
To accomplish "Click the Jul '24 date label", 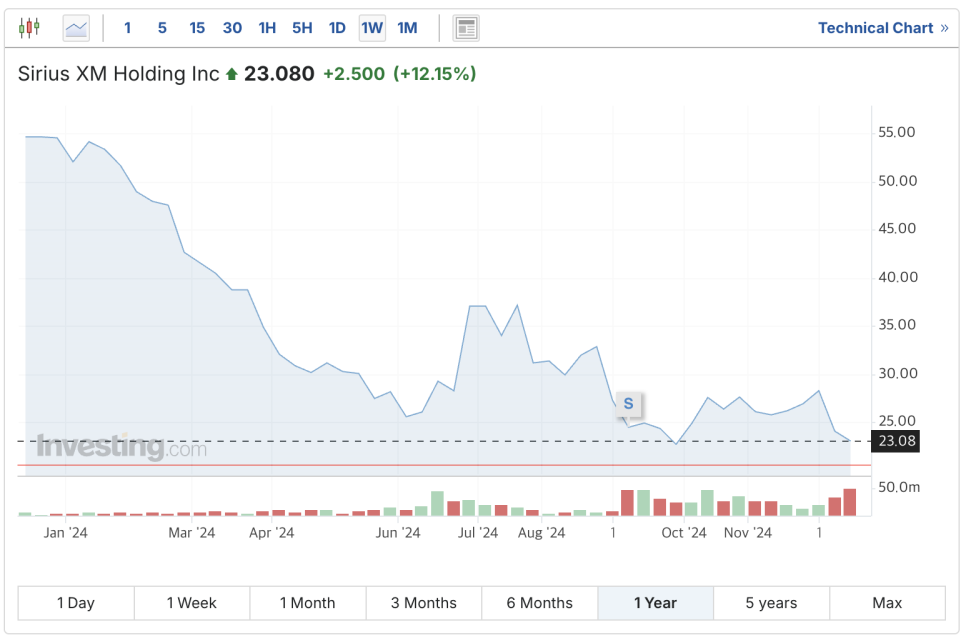I will pos(477,533).
